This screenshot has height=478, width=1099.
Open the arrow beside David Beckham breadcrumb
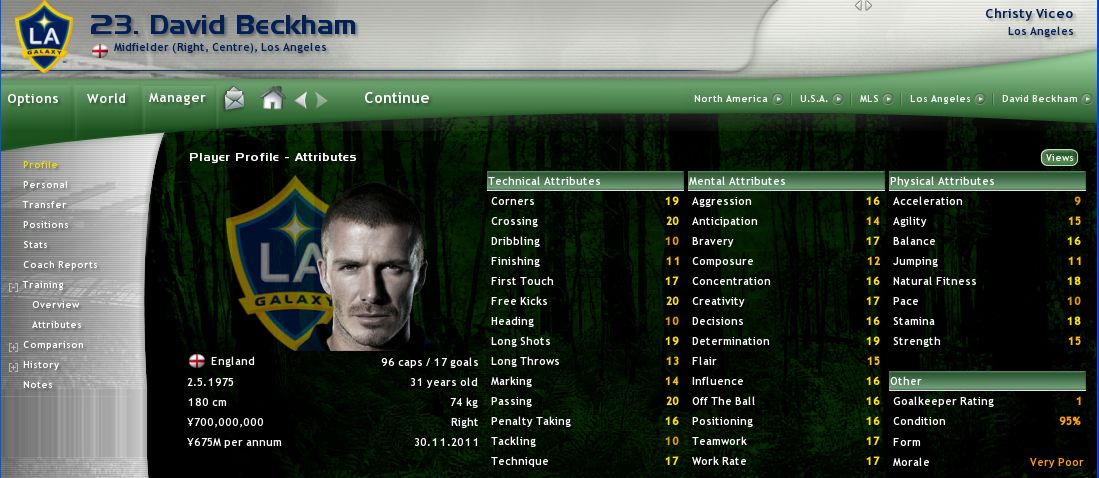1087,99
